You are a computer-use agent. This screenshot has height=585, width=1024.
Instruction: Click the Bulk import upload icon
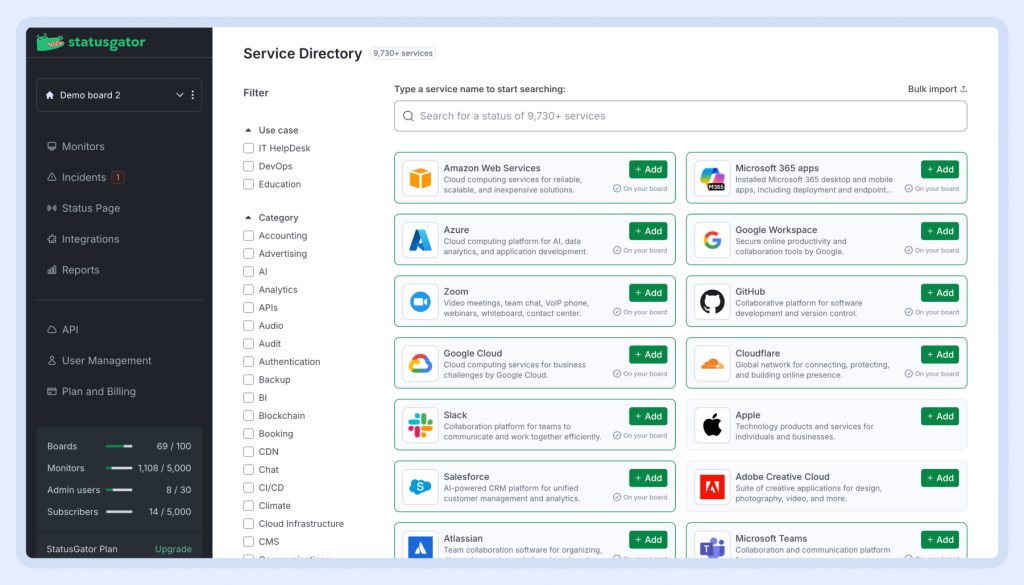coord(963,89)
